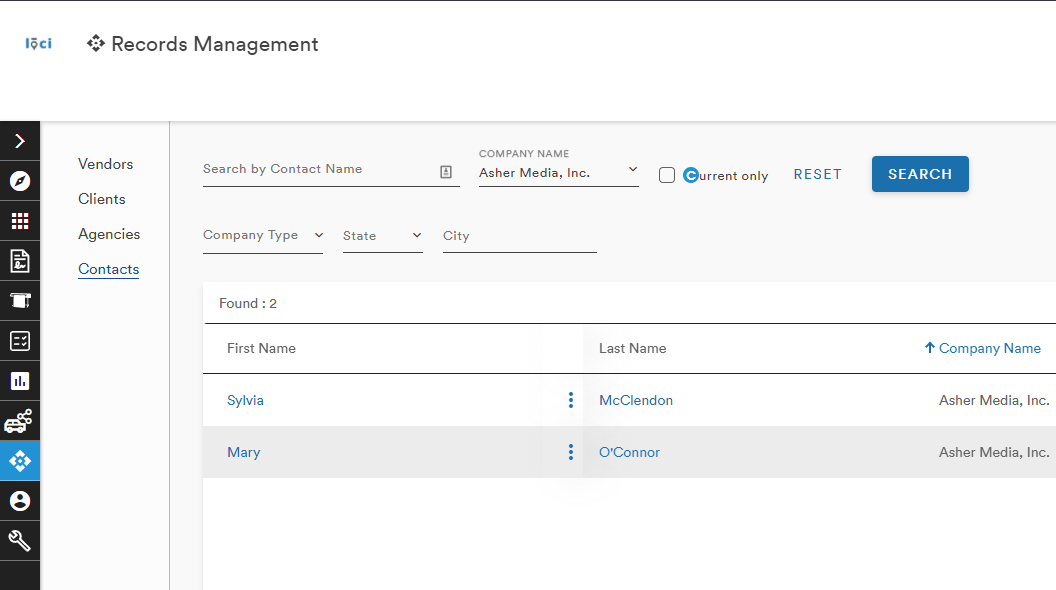Open the compass explore icon in sidebar
Viewport: 1056px width, 590px height.
click(x=20, y=181)
